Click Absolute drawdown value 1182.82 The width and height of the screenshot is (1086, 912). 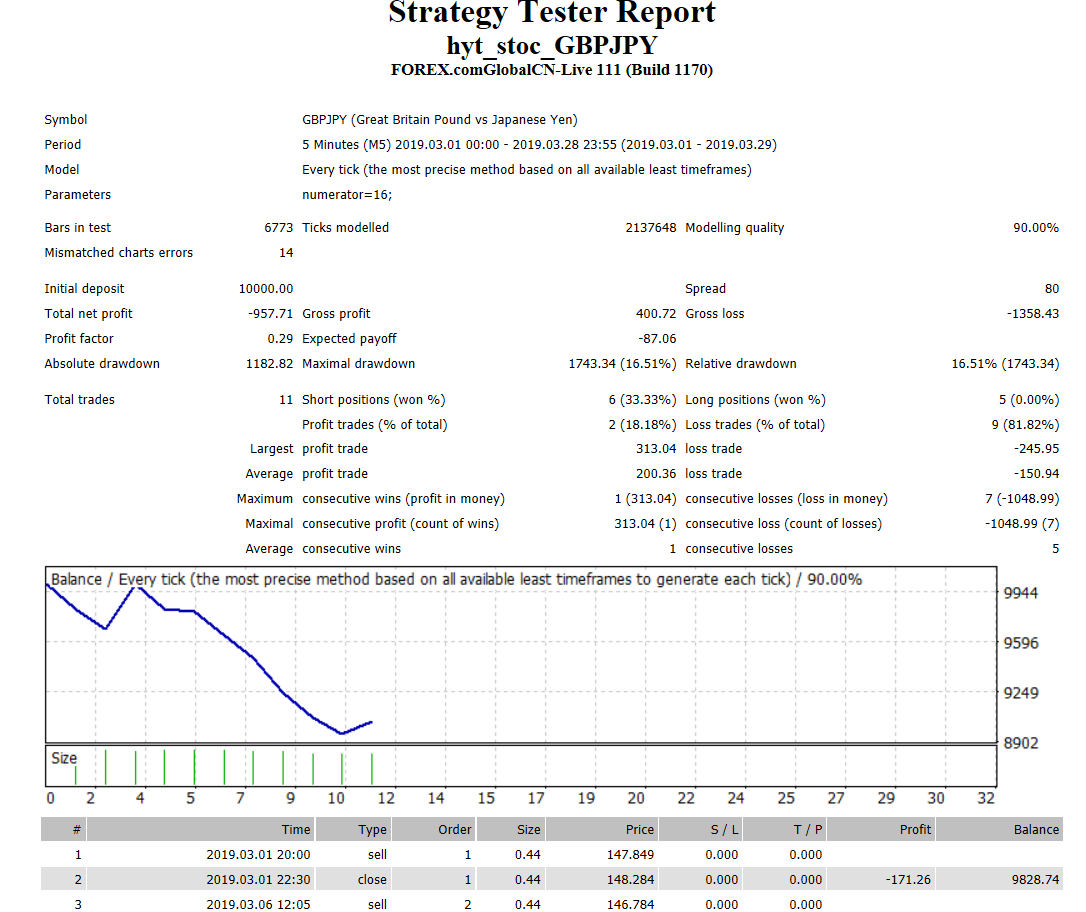pyautogui.click(x=269, y=364)
